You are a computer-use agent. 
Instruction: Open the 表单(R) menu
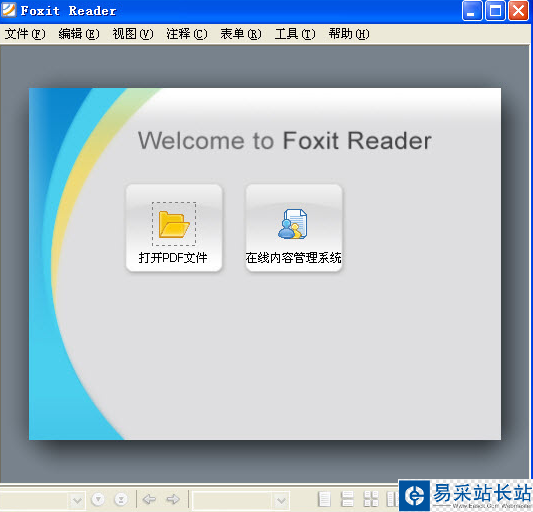(241, 34)
